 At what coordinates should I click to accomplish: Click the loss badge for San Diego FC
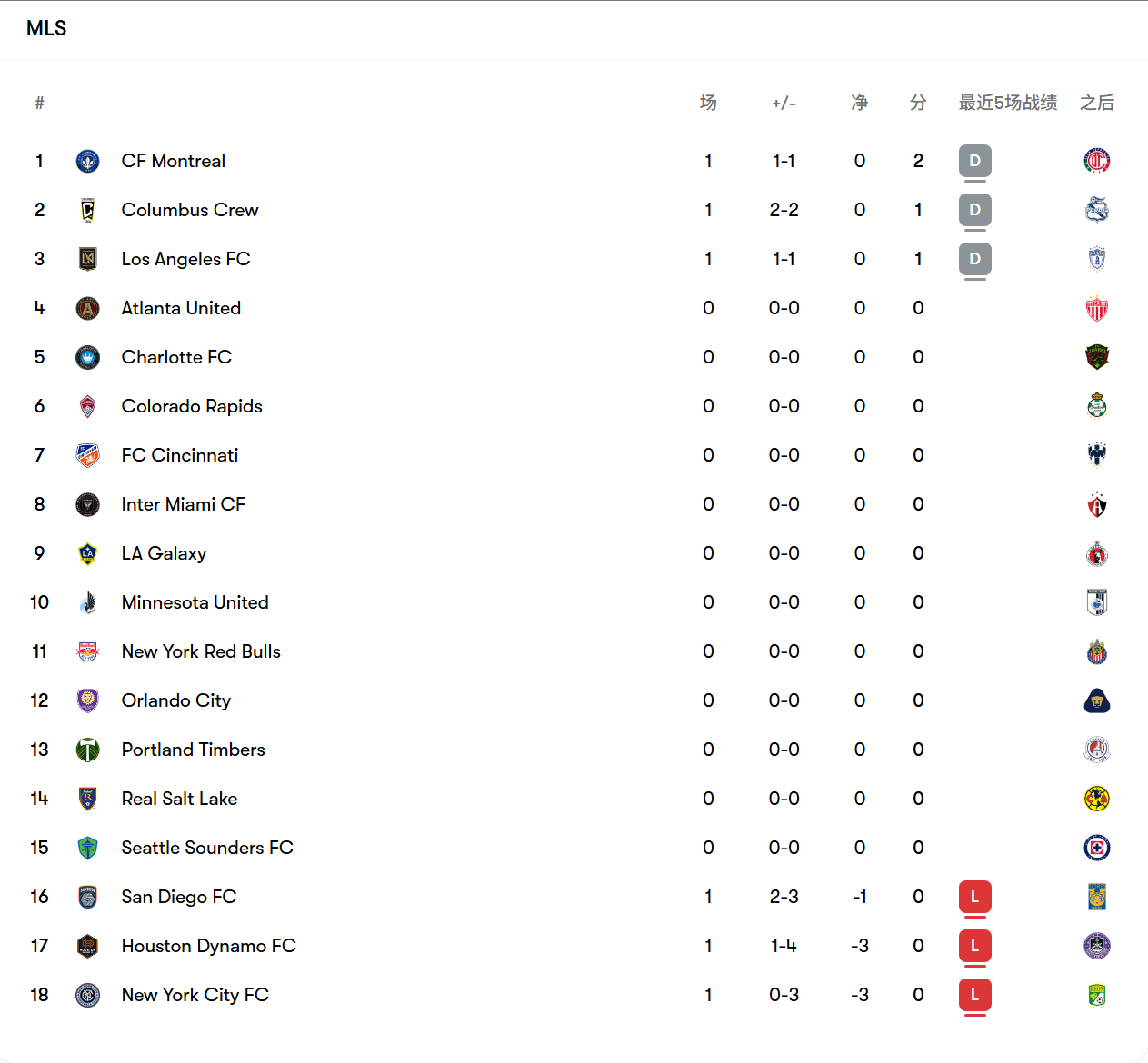(974, 897)
